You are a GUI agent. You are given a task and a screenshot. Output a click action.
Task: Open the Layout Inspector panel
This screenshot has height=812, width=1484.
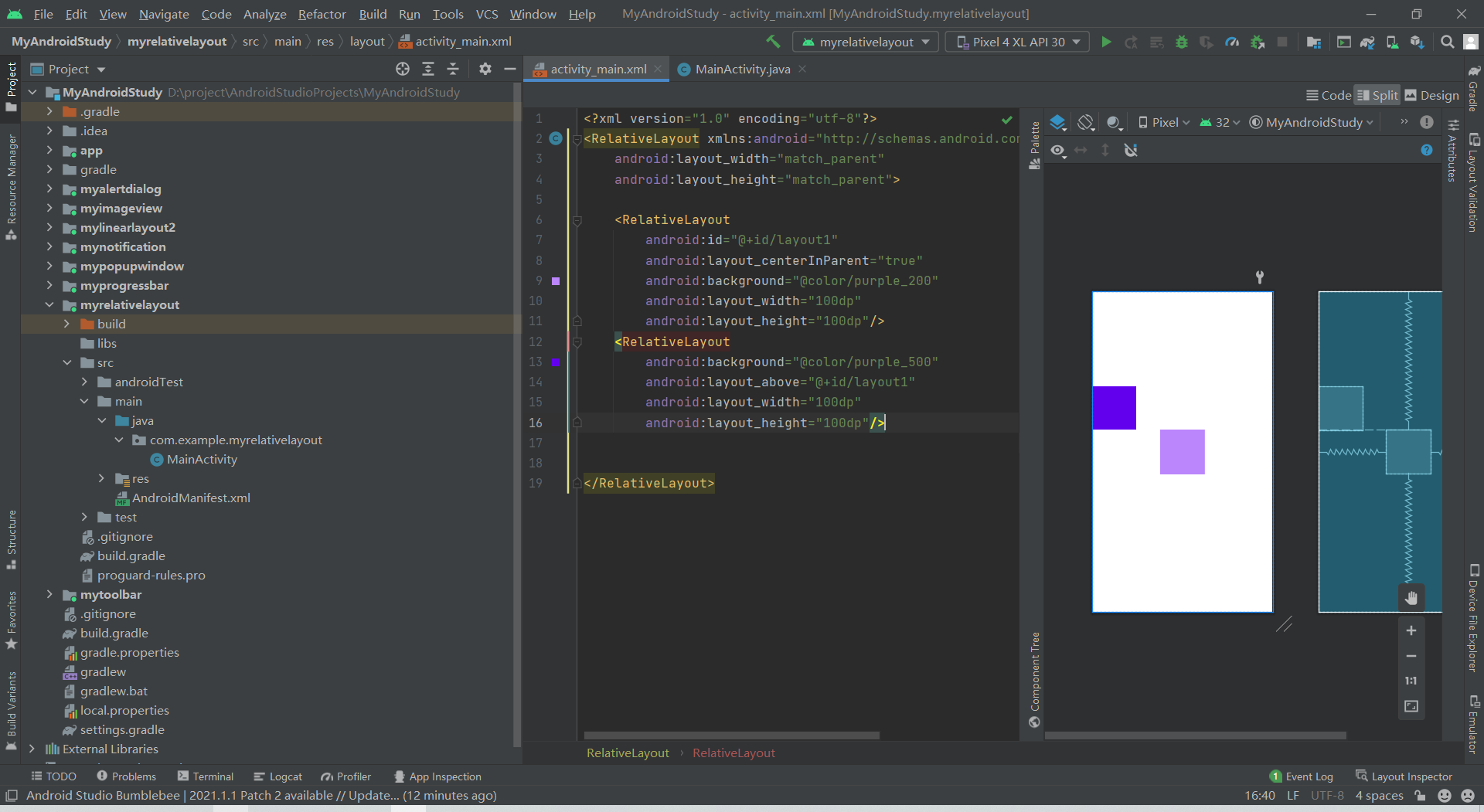[x=1404, y=776]
